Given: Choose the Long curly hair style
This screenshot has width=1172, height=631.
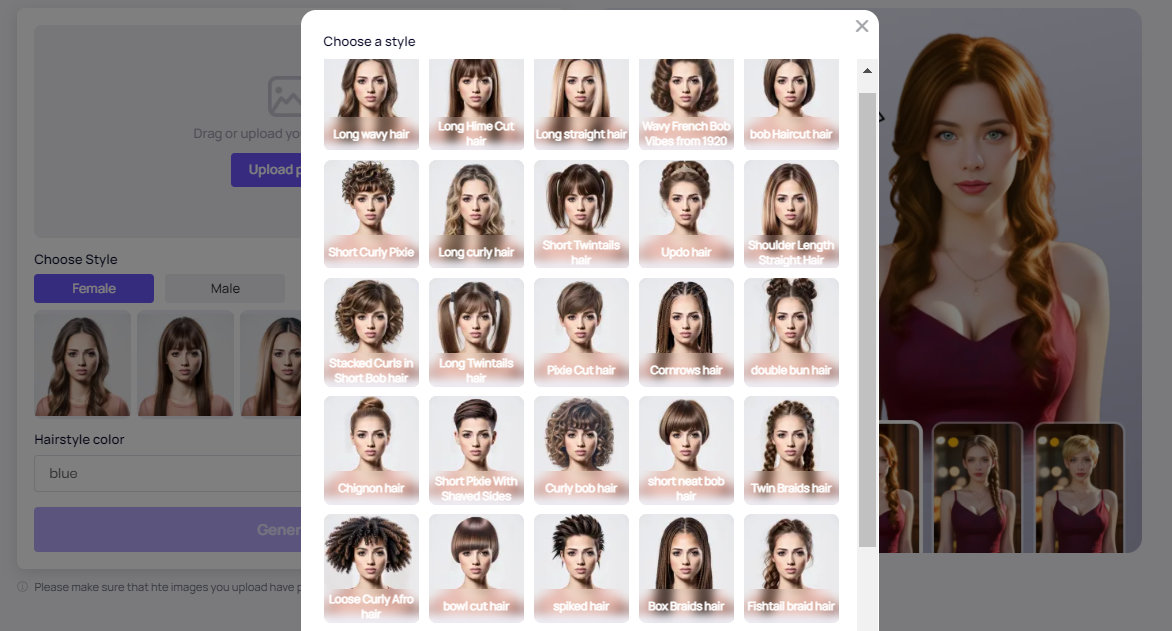Looking at the screenshot, I should tap(476, 213).
